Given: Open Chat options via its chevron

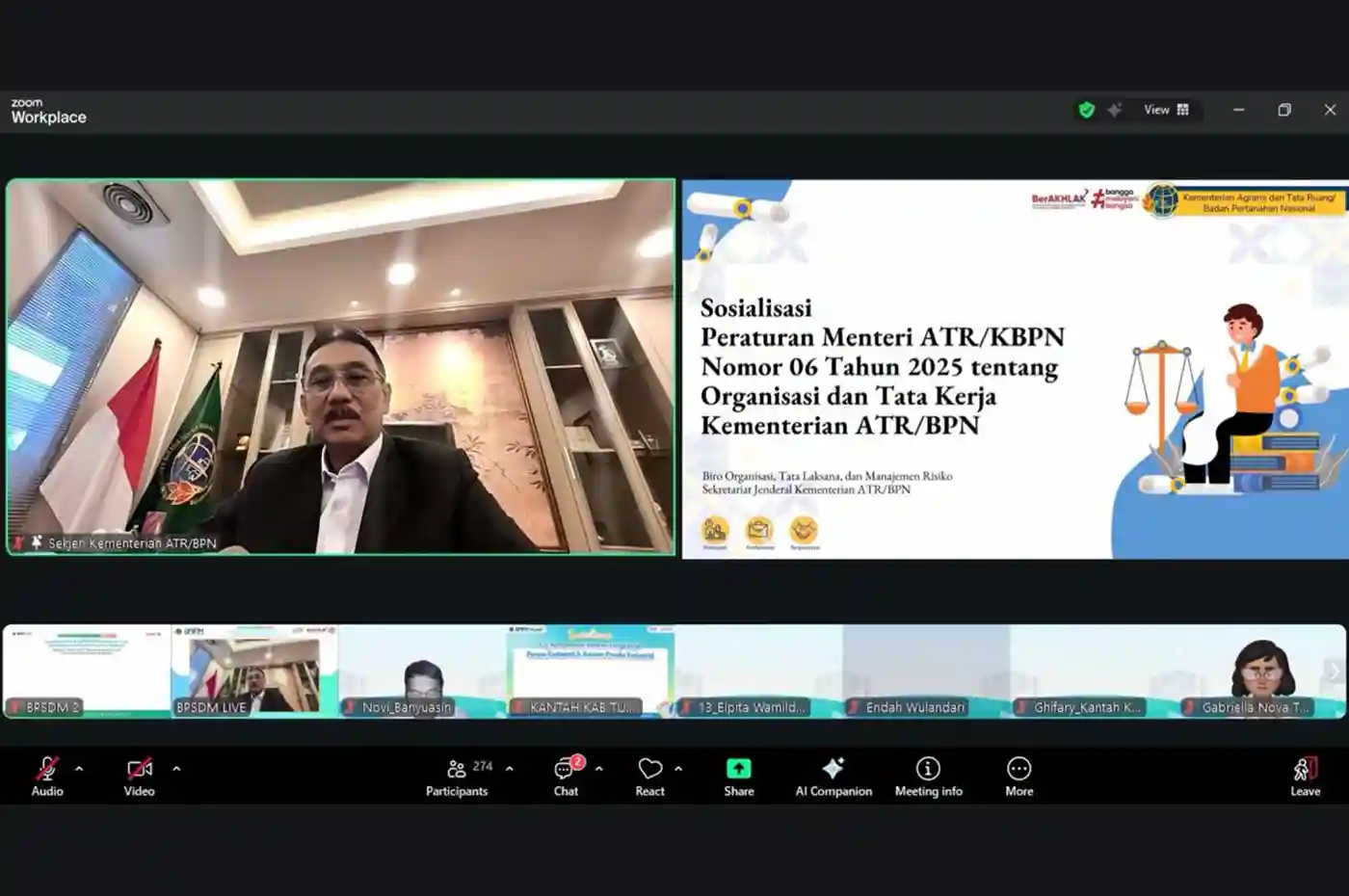Looking at the screenshot, I should [x=598, y=768].
